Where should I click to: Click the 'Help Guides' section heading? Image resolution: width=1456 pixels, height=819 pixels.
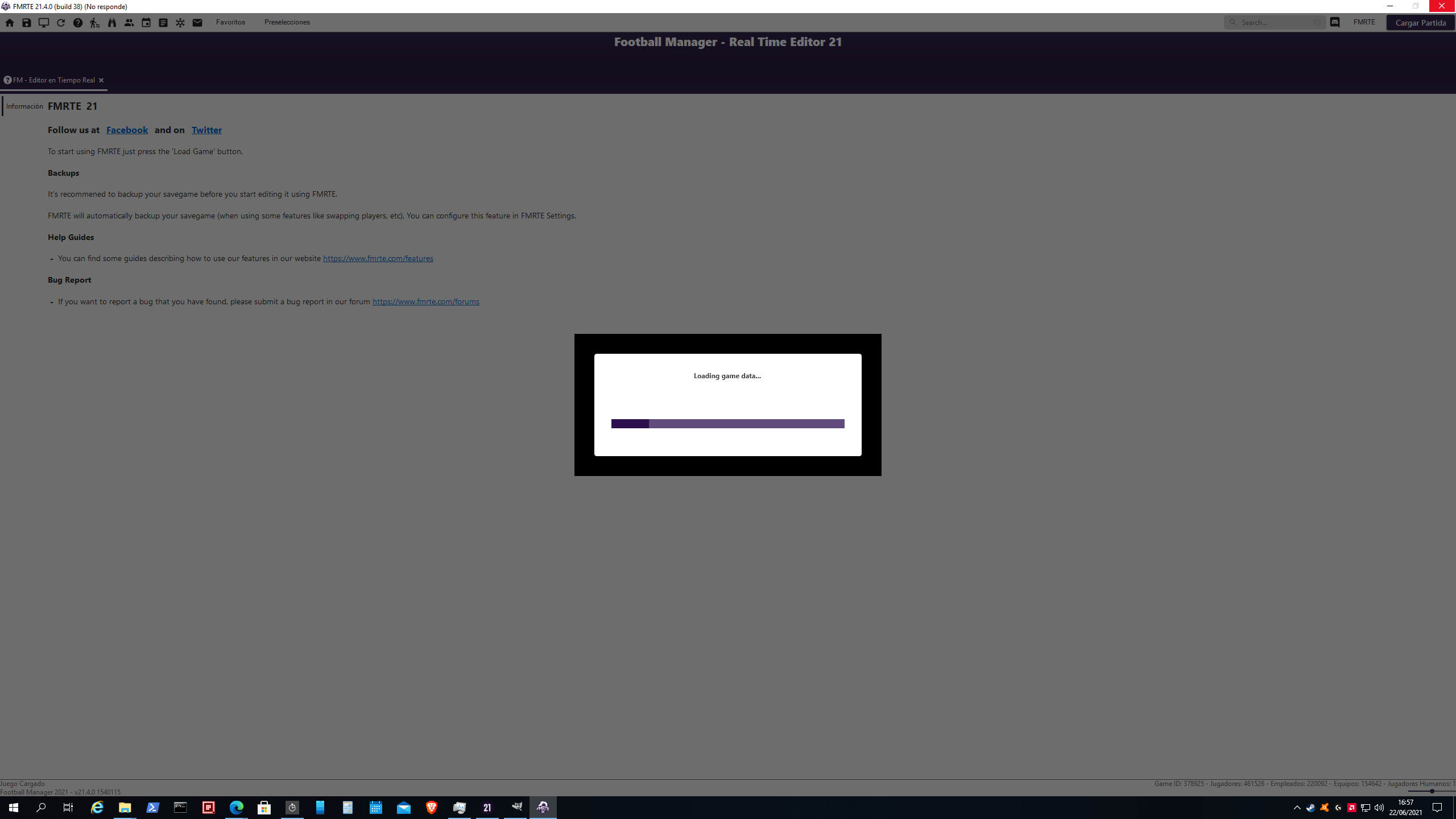click(x=71, y=237)
